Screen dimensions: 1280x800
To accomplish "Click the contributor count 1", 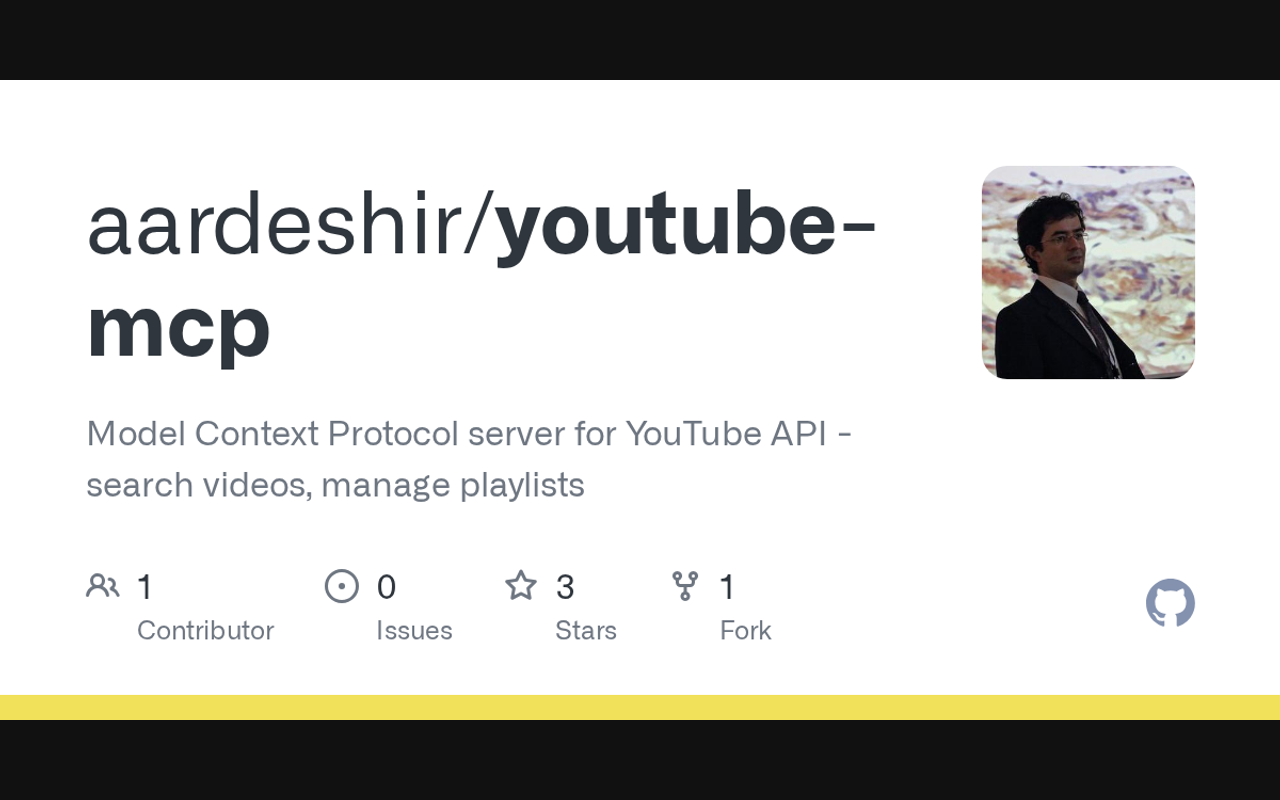I will tap(145, 587).
